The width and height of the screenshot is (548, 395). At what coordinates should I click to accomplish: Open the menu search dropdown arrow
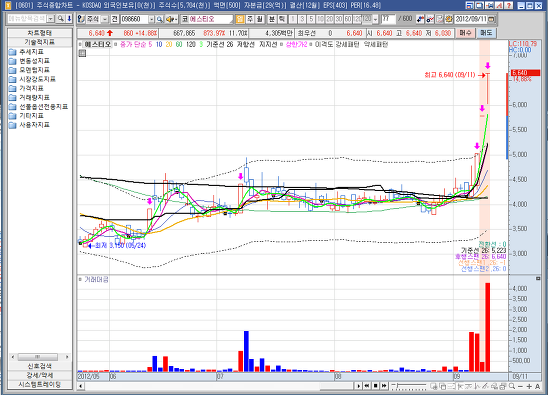coord(51,19)
